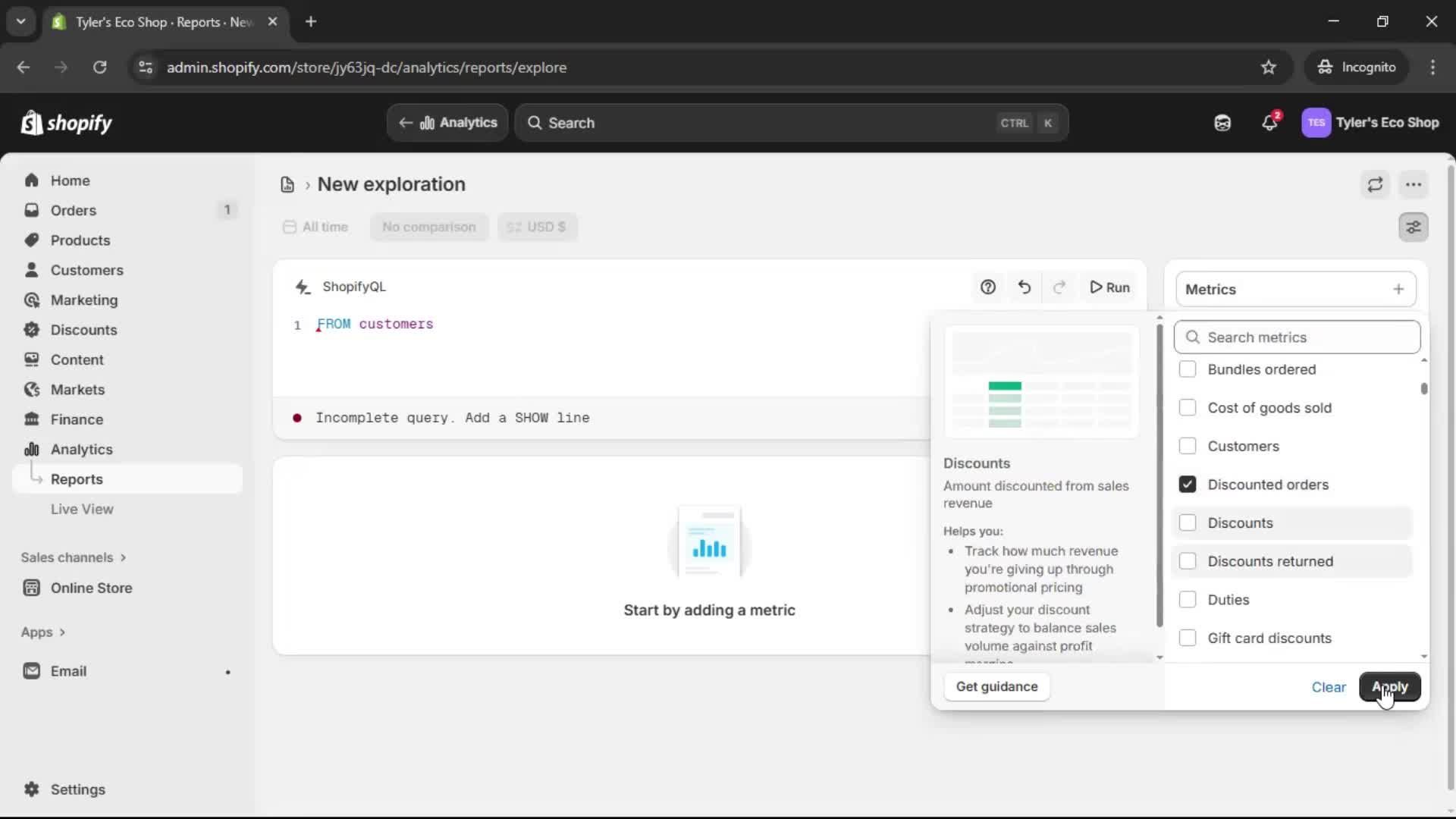The width and height of the screenshot is (1456, 819).
Task: Switch to Live View
Action: click(x=83, y=509)
